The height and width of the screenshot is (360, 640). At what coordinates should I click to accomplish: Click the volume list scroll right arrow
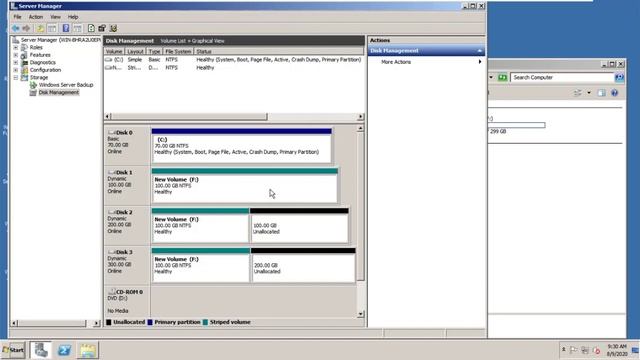point(360,117)
